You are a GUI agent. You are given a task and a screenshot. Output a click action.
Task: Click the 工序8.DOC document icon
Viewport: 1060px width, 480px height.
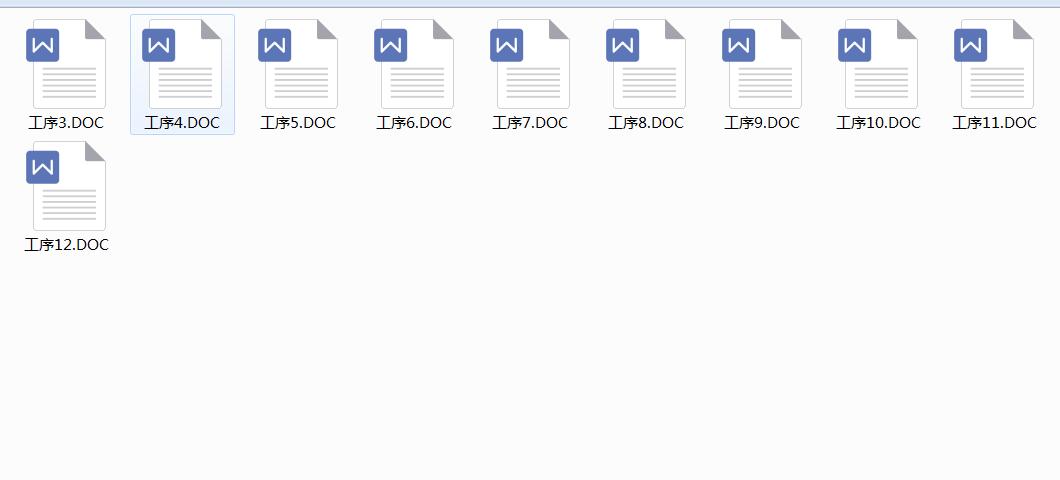[x=646, y=64]
